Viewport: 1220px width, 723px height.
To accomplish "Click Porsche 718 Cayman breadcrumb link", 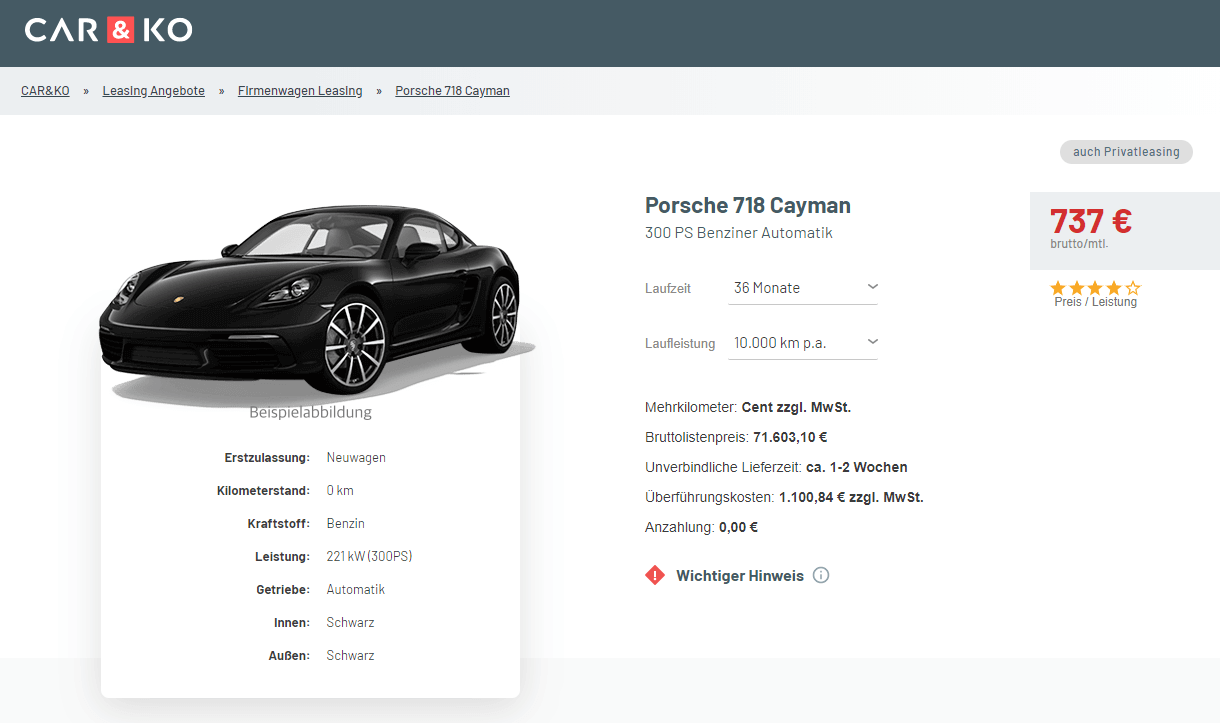I will pos(452,91).
